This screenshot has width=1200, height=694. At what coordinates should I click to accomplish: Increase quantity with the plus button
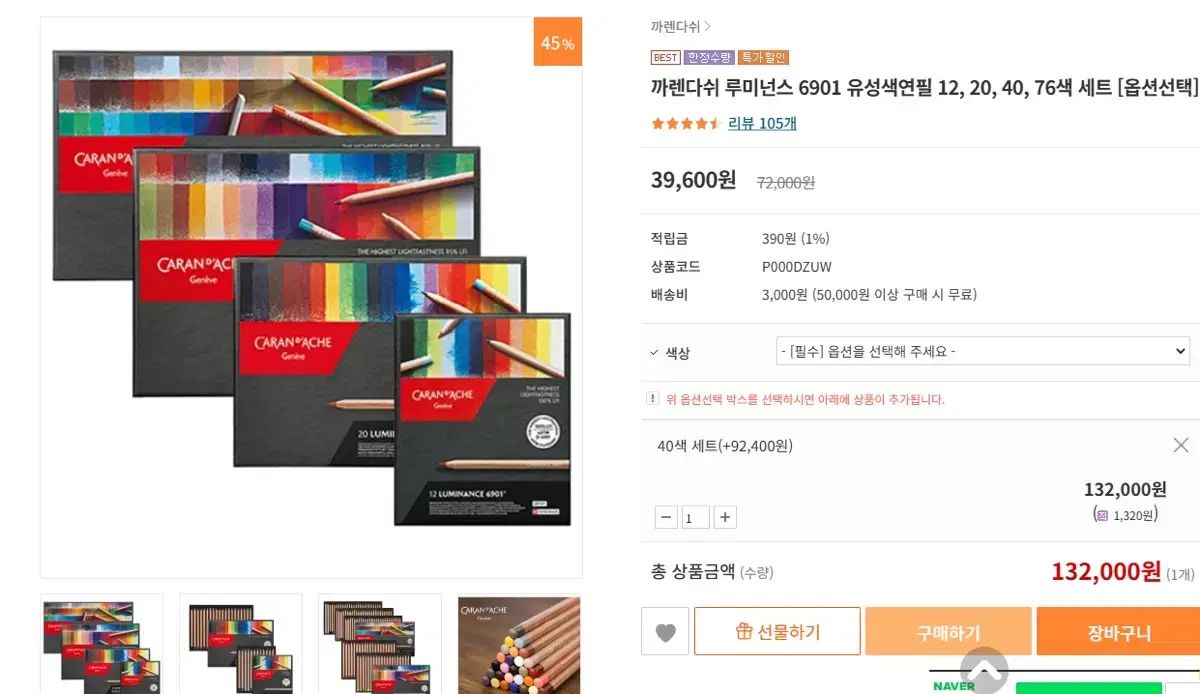(726, 517)
